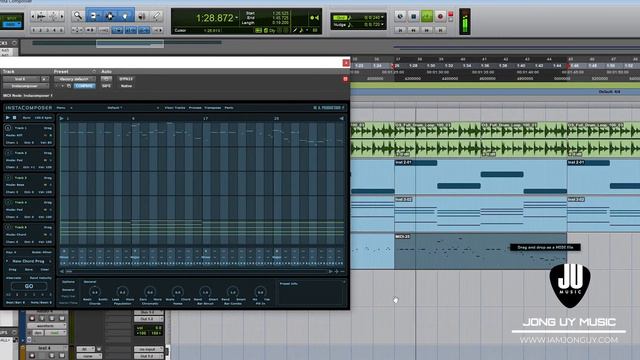Click the GO generate button
Image resolution: width=640 pixels, height=360 pixels.
click(x=29, y=286)
